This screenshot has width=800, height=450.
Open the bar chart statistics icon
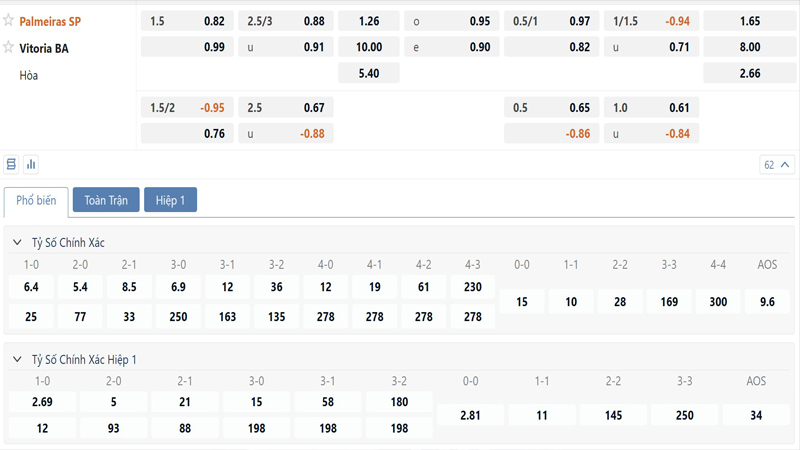click(31, 164)
